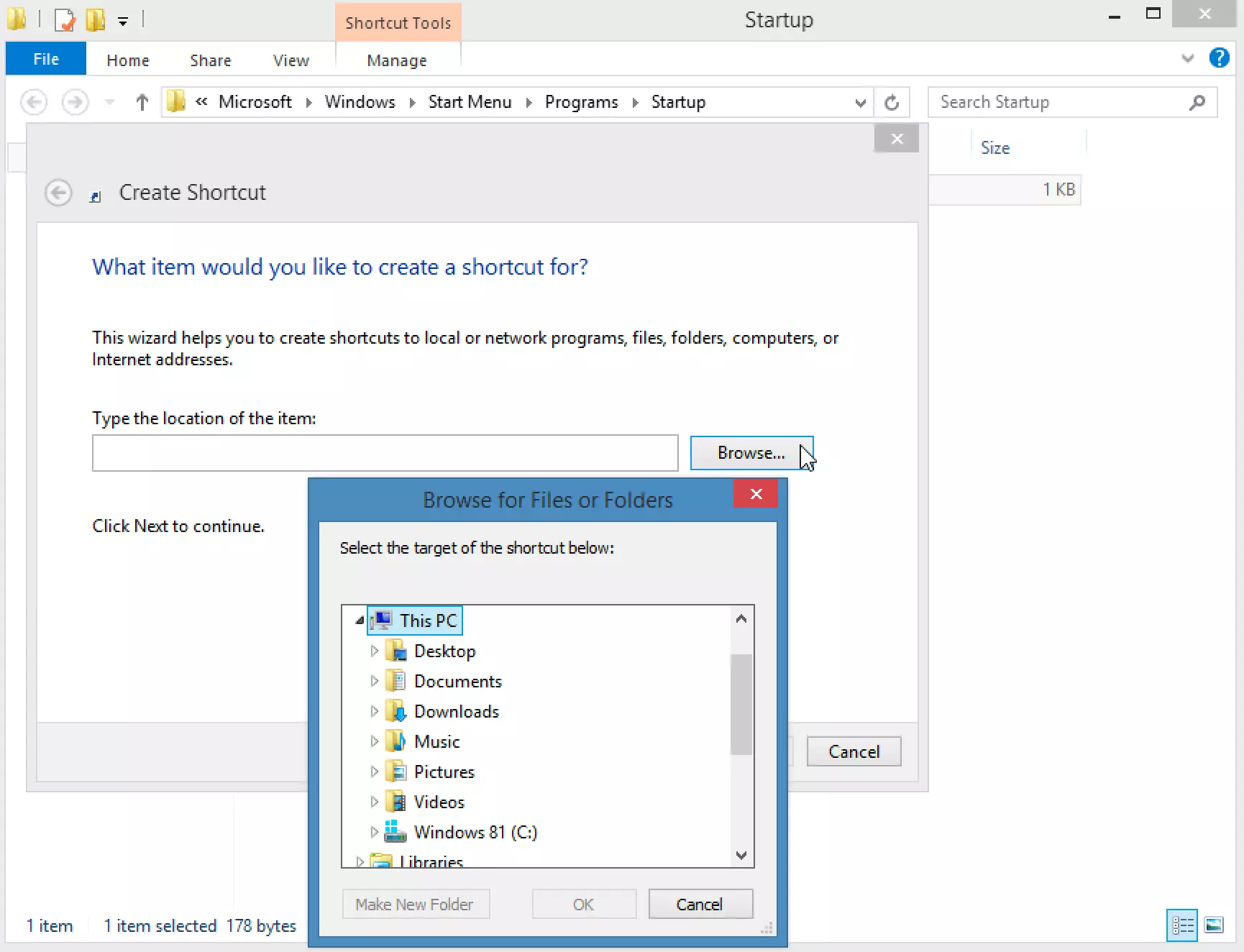The width and height of the screenshot is (1244, 952).
Task: Click the wizard Back arrow button
Action: [58, 193]
